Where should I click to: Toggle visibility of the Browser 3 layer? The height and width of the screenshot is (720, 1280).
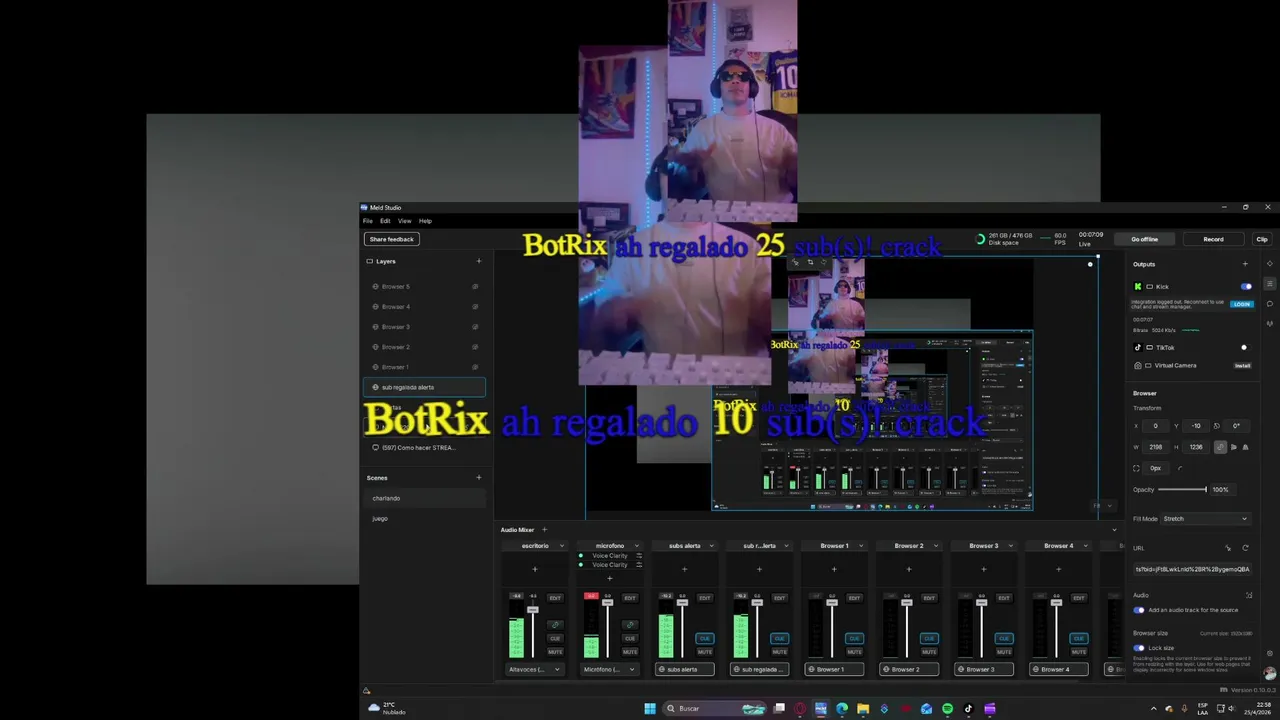pos(475,327)
